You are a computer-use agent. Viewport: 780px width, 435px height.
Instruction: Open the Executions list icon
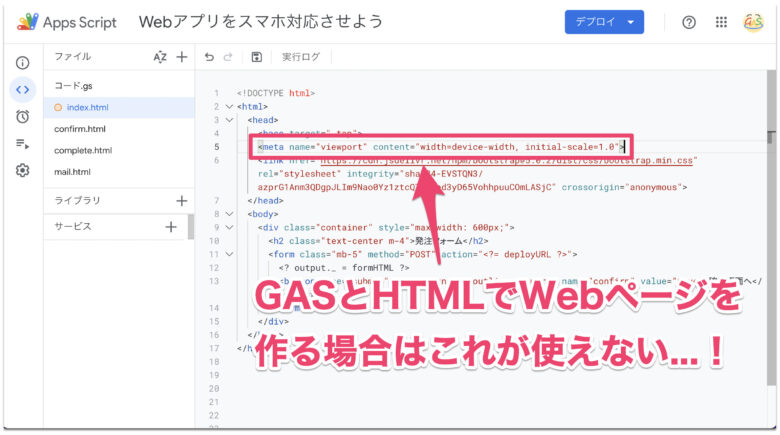tap(22, 144)
